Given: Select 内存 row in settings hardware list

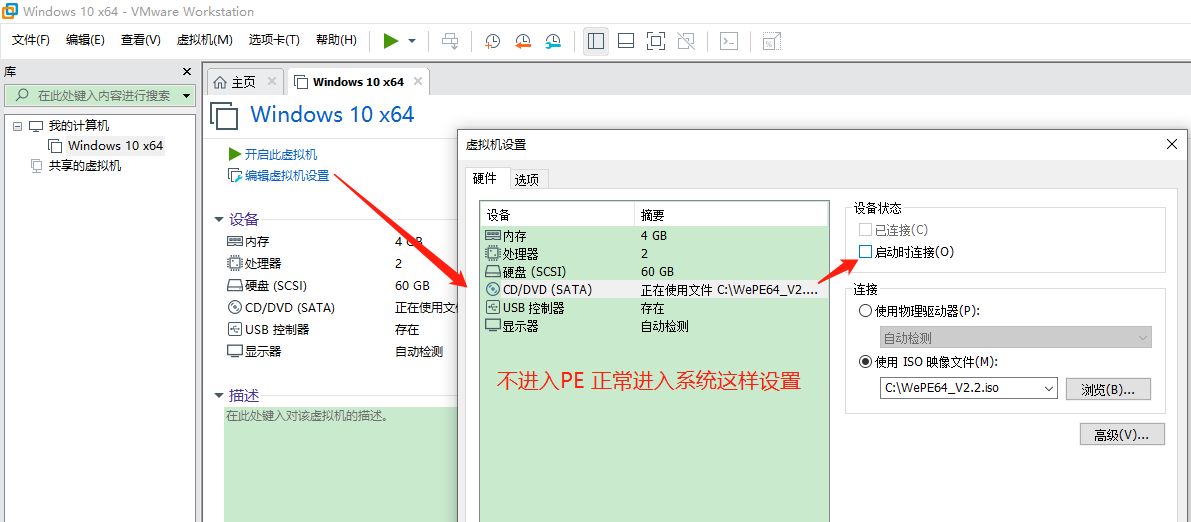Looking at the screenshot, I should (x=655, y=236).
